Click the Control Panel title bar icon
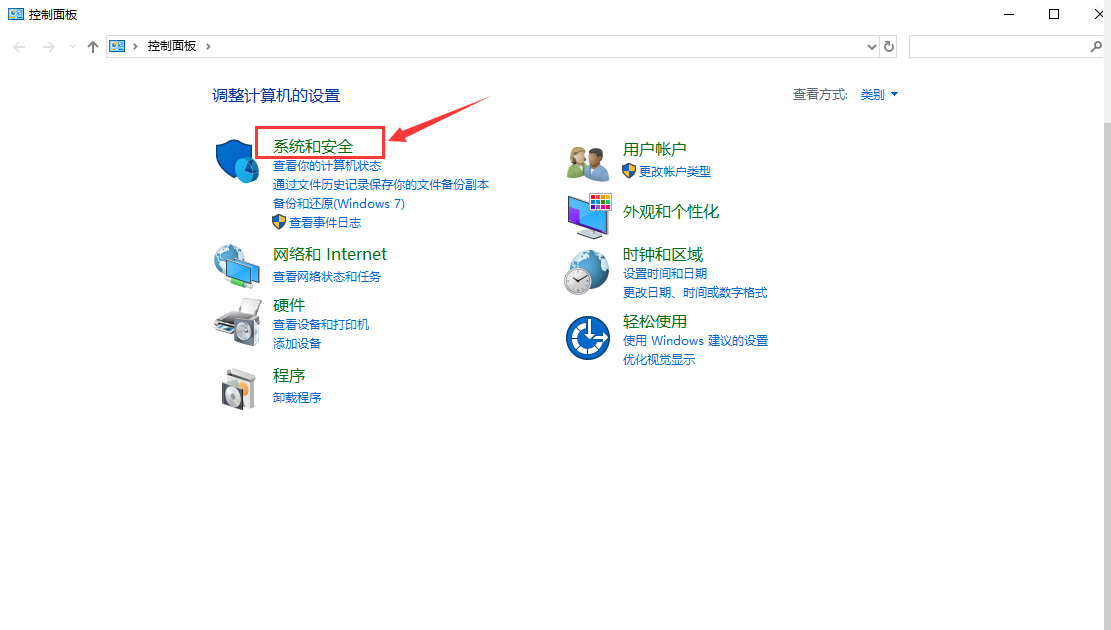This screenshot has height=630, width=1111. (x=16, y=14)
